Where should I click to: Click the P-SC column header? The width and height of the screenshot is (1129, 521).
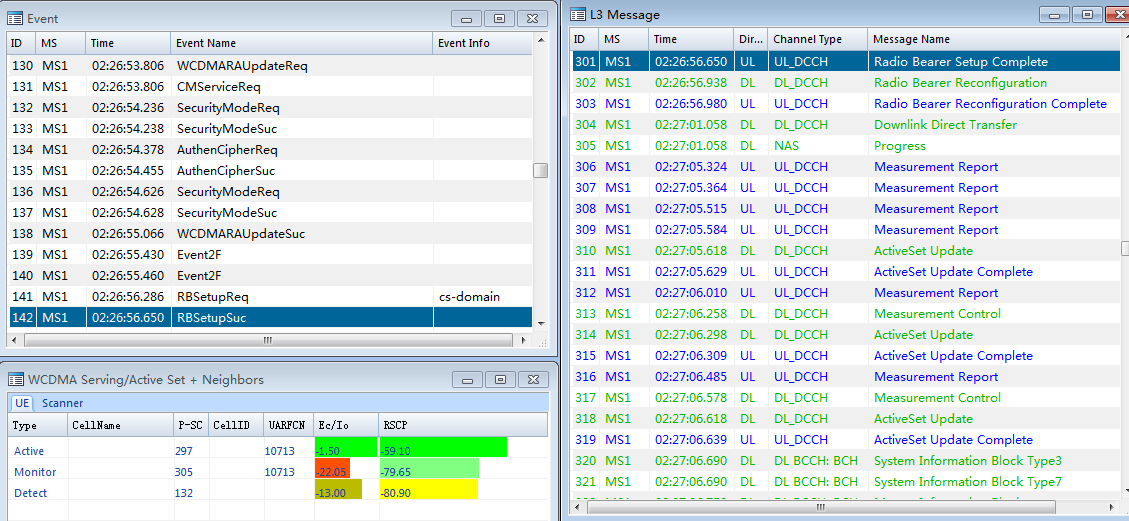tap(191, 425)
